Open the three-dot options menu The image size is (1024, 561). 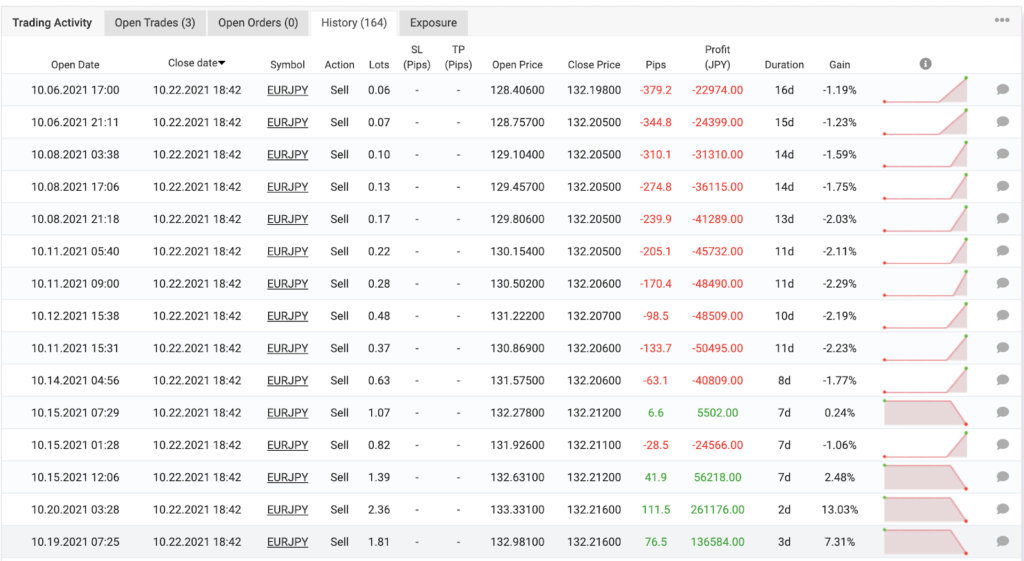(1001, 21)
